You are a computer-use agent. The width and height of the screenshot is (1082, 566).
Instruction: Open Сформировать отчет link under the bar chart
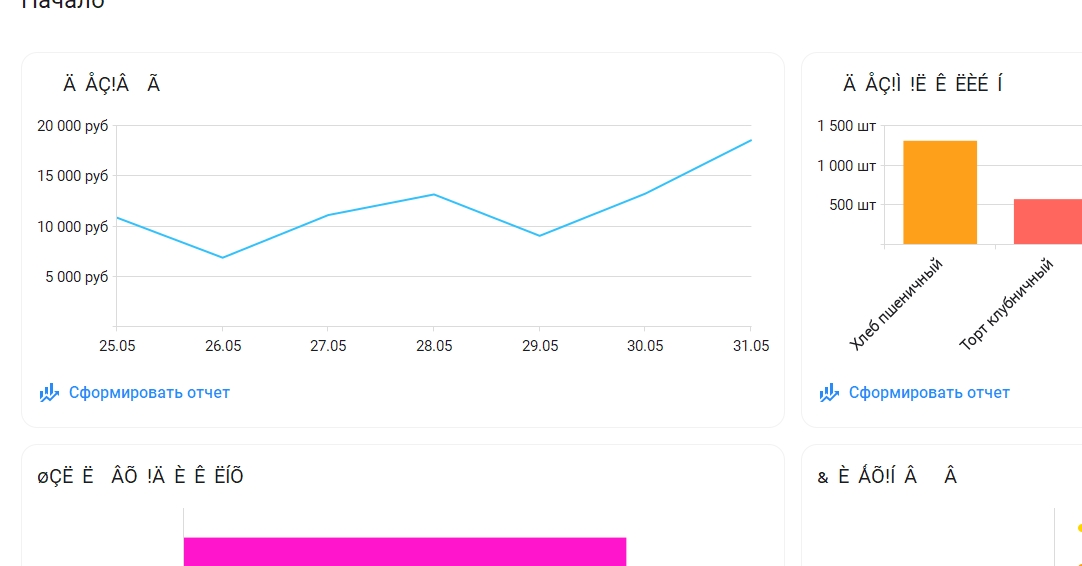point(929,393)
